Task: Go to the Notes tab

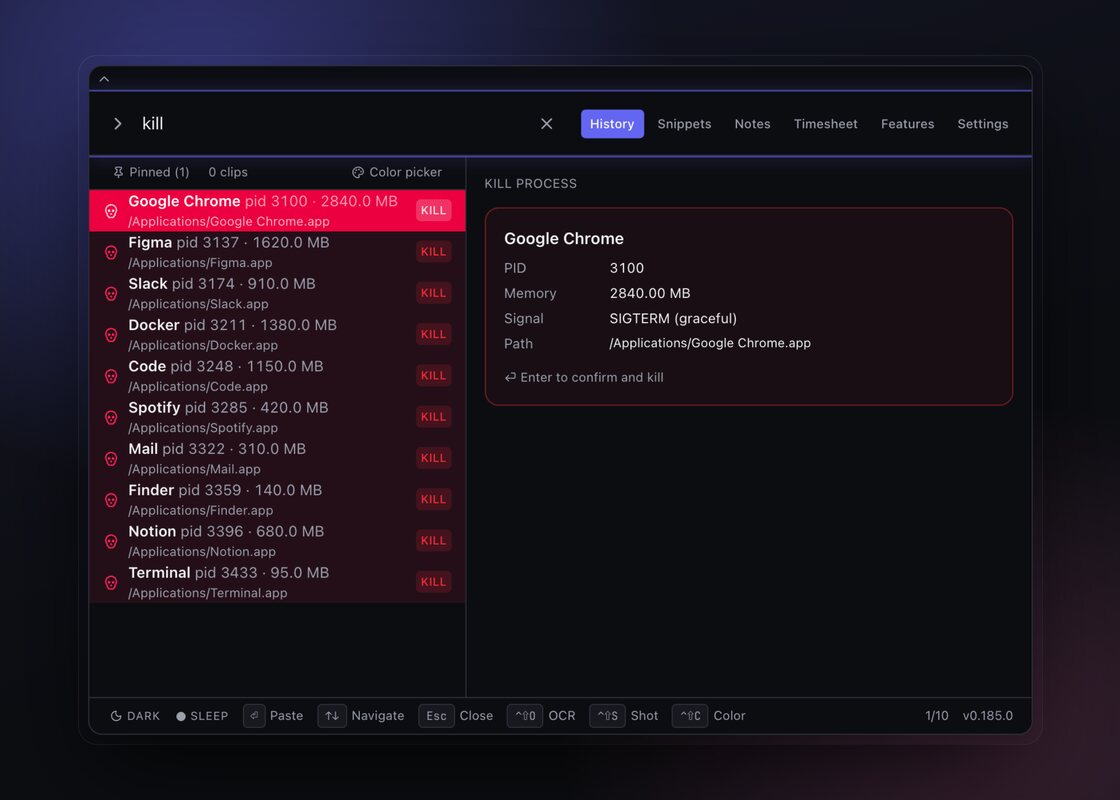Action: [752, 124]
